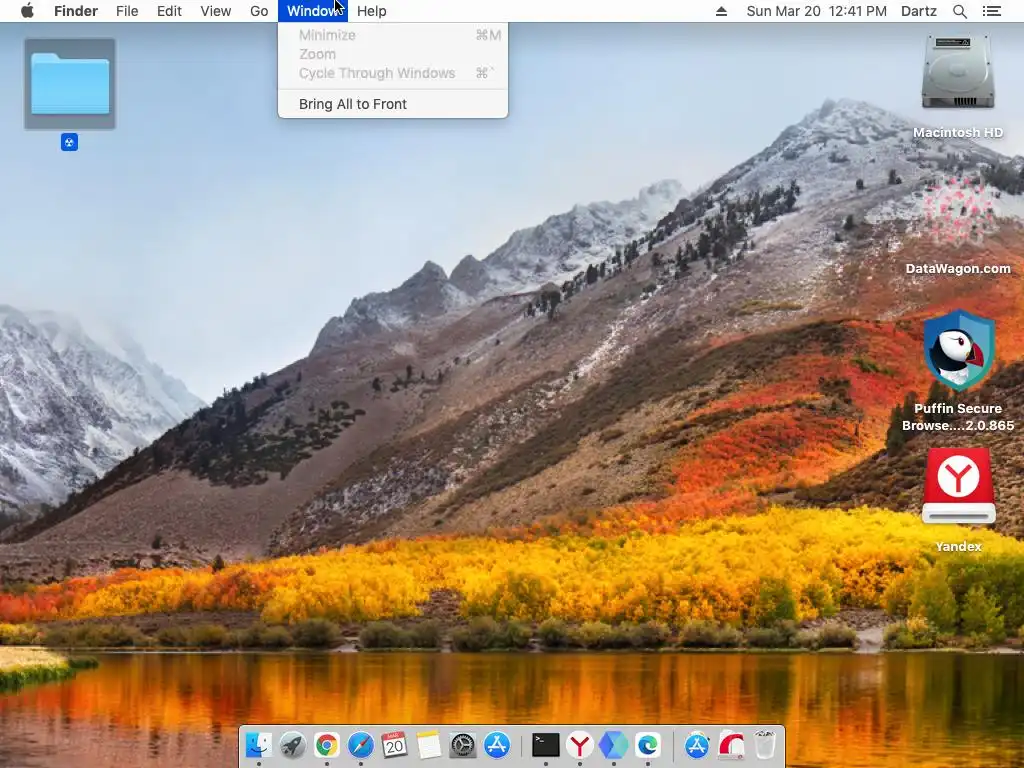This screenshot has height=768, width=1024.
Task: Open System Preferences gear in Dock
Action: point(462,744)
